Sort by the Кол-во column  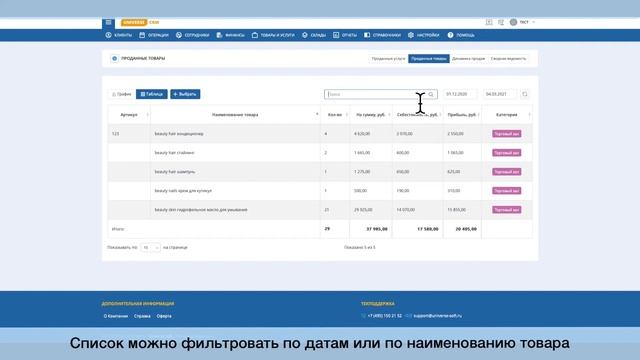(335, 115)
